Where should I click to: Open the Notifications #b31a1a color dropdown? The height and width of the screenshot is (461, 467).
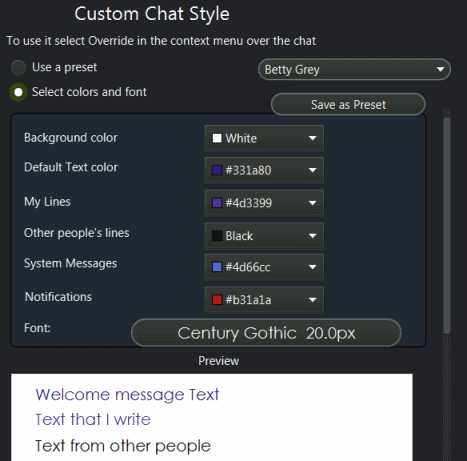(264, 300)
